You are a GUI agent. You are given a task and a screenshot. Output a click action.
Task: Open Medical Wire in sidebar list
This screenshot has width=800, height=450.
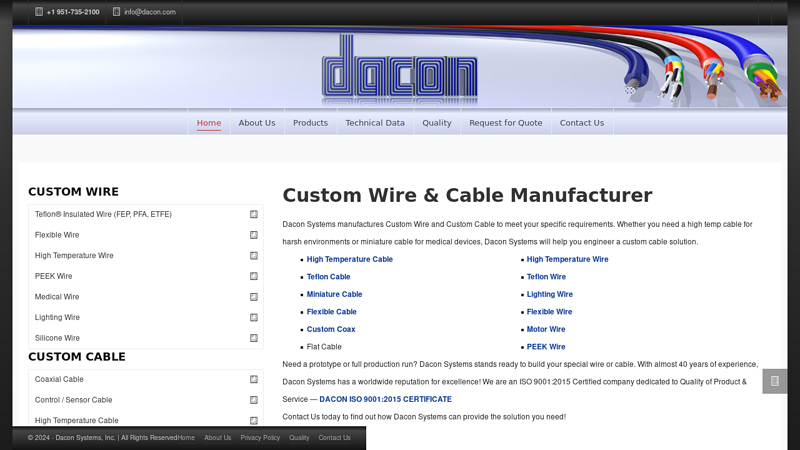point(57,296)
